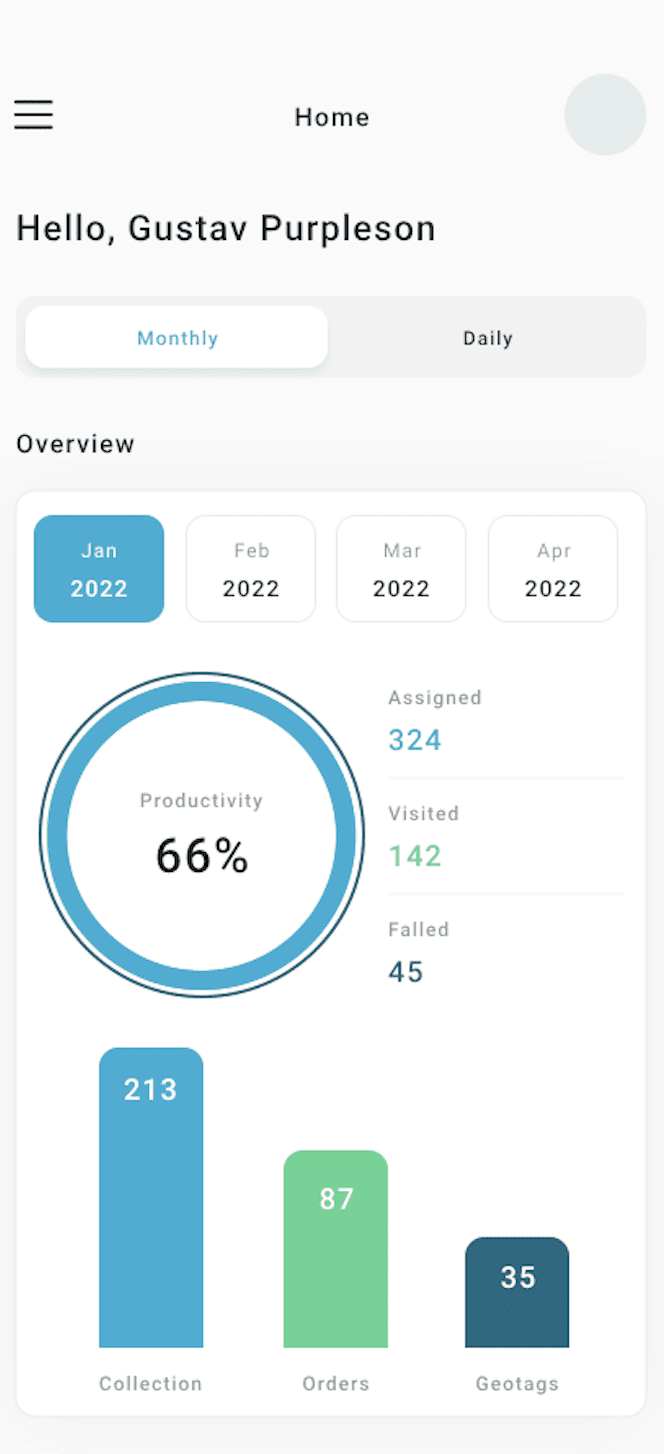Image resolution: width=664 pixels, height=1454 pixels.
Task: Select the Mar 2022 month tab
Action: [x=401, y=569]
